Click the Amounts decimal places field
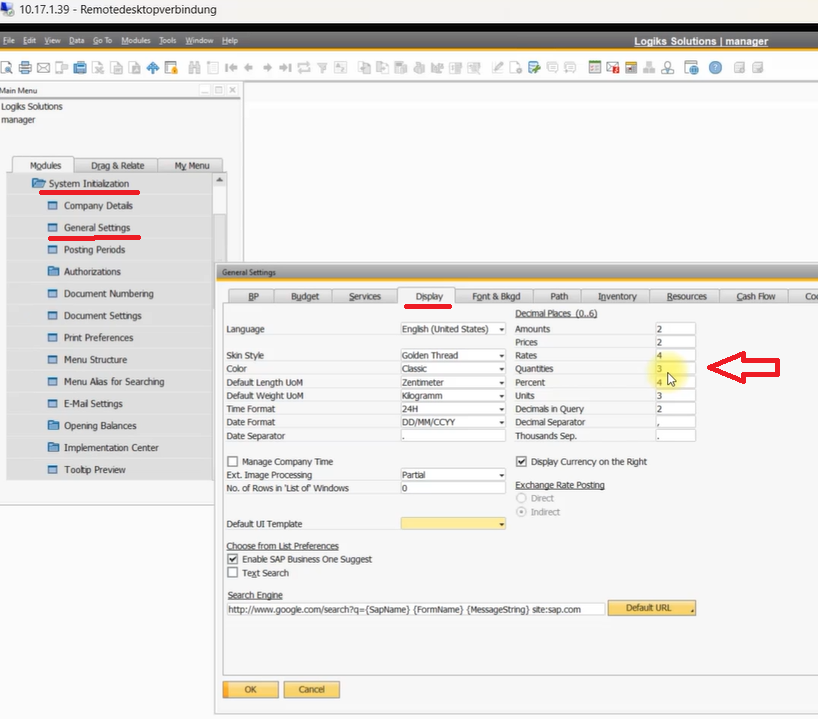This screenshot has height=719, width=818. (x=675, y=329)
